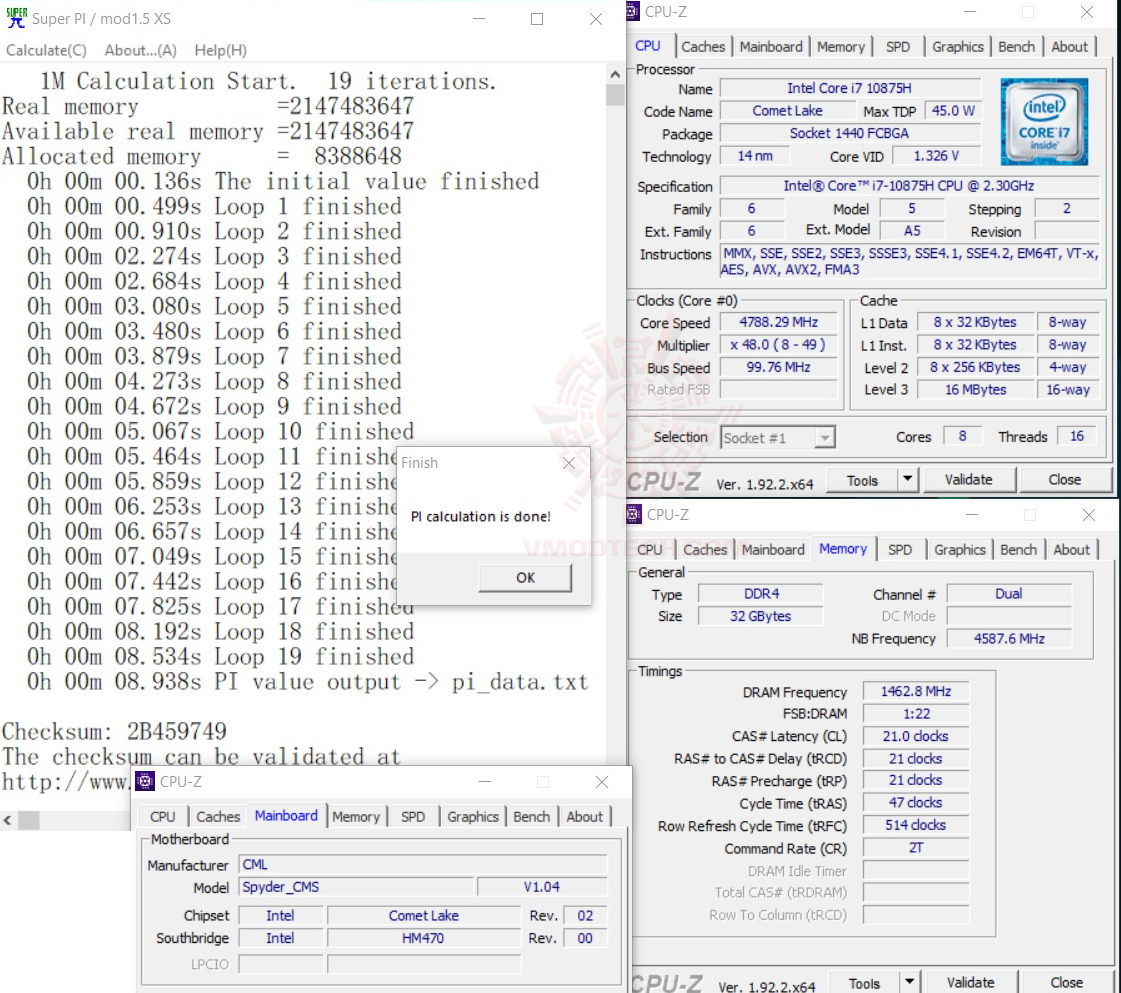Viewport: 1121px width, 993px height.
Task: Open CPU tab in the Mainboard CPU-Z window
Action: (162, 816)
